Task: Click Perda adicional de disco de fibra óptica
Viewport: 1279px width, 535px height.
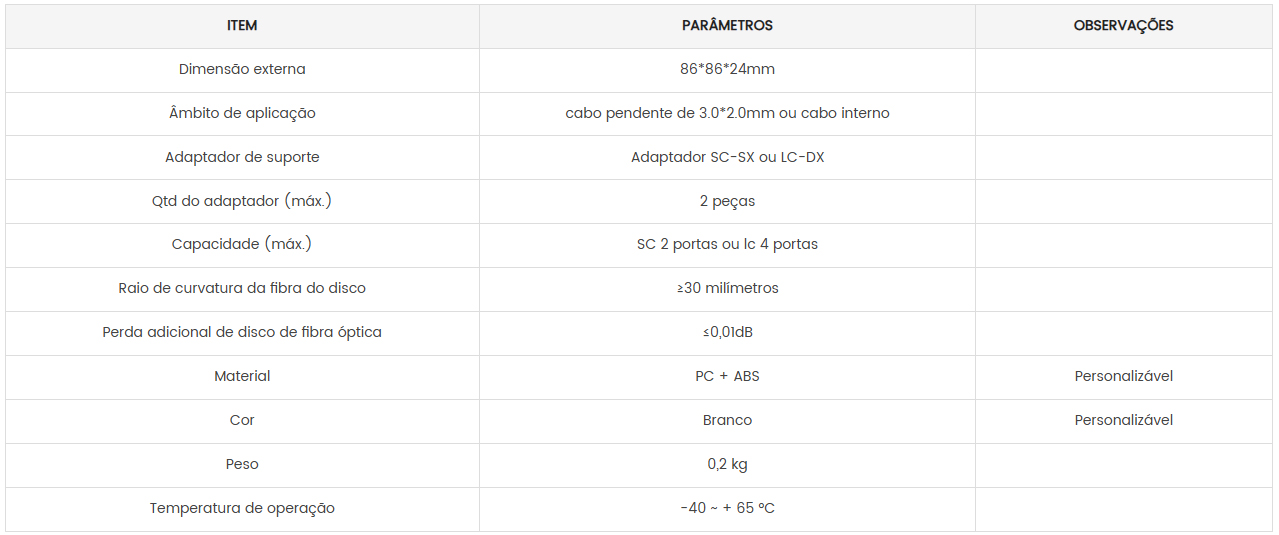Action: click(242, 332)
